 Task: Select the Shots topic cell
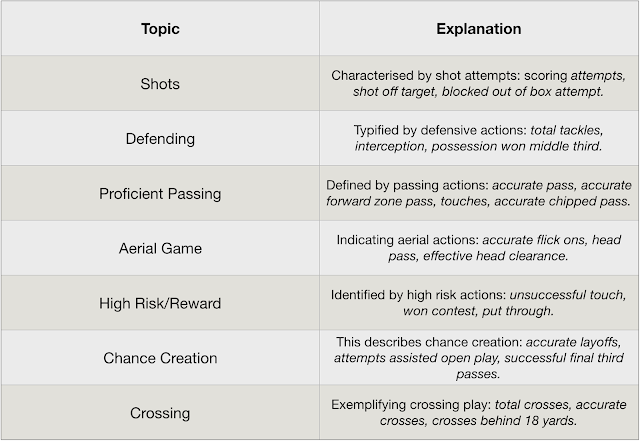tap(160, 84)
